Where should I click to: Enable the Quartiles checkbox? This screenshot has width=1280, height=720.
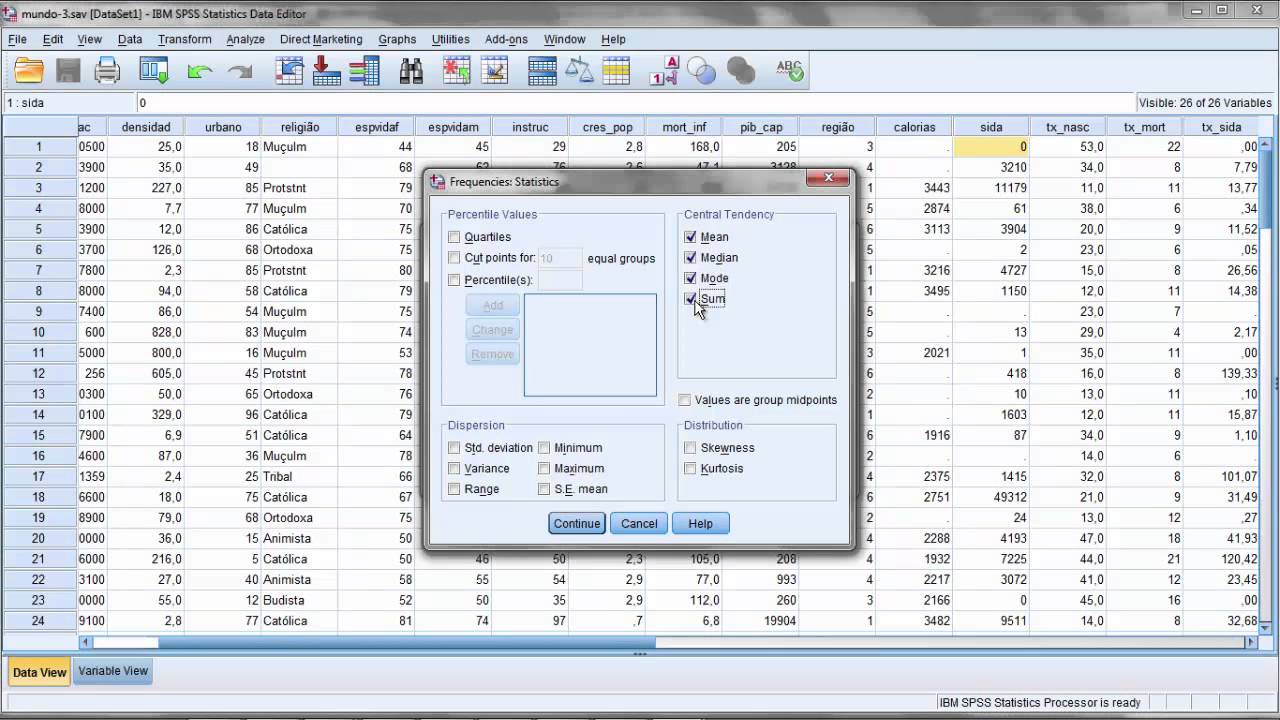click(x=454, y=237)
